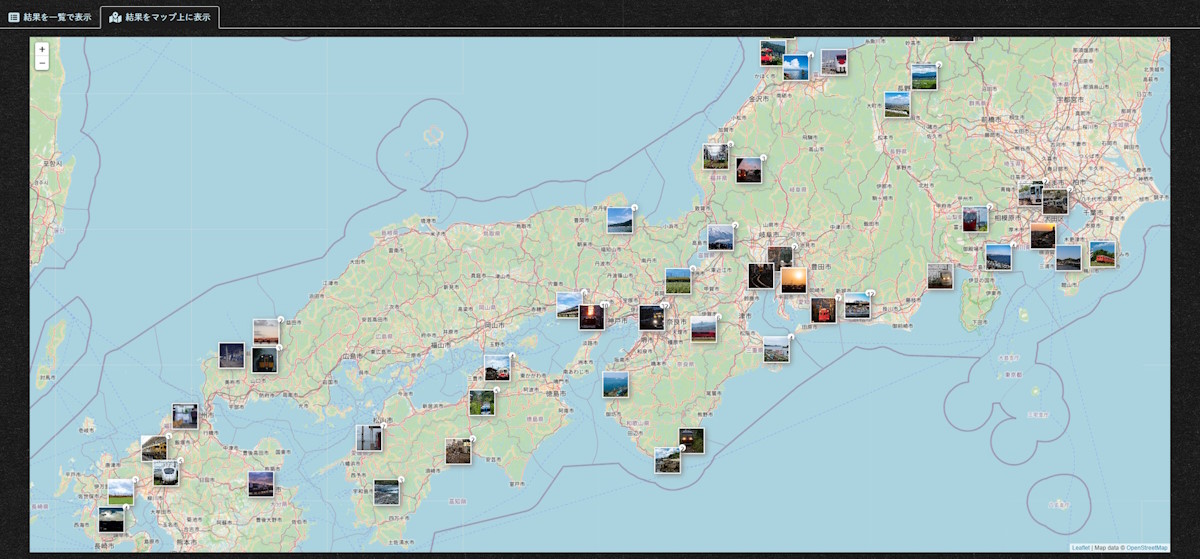Open red train photo near 豊橋
Screen dimensions: 1200x559
(824, 310)
